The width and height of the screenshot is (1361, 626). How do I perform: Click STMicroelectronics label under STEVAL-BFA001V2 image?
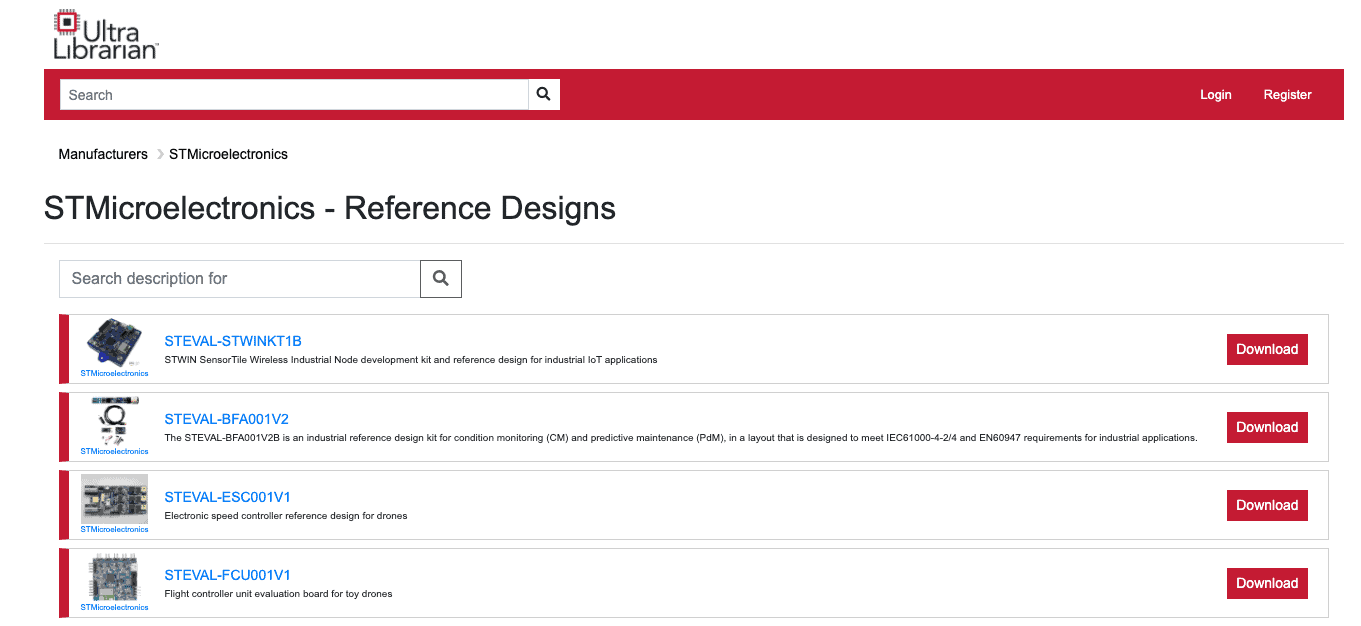coord(114,451)
